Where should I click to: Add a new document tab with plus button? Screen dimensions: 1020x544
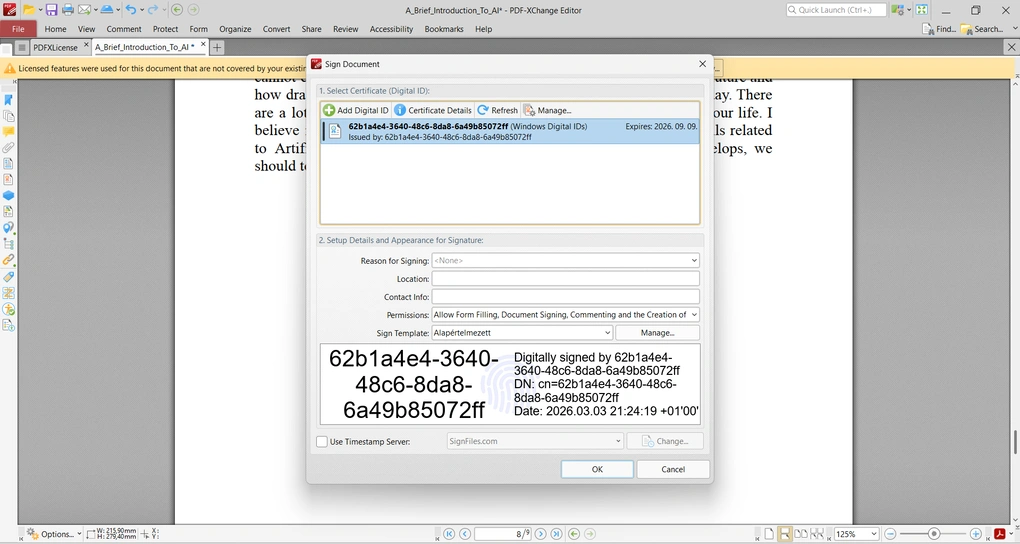[217, 47]
